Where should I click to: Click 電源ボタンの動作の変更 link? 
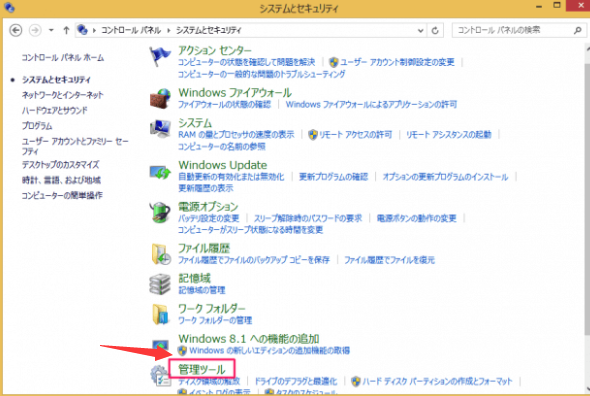[417, 218]
